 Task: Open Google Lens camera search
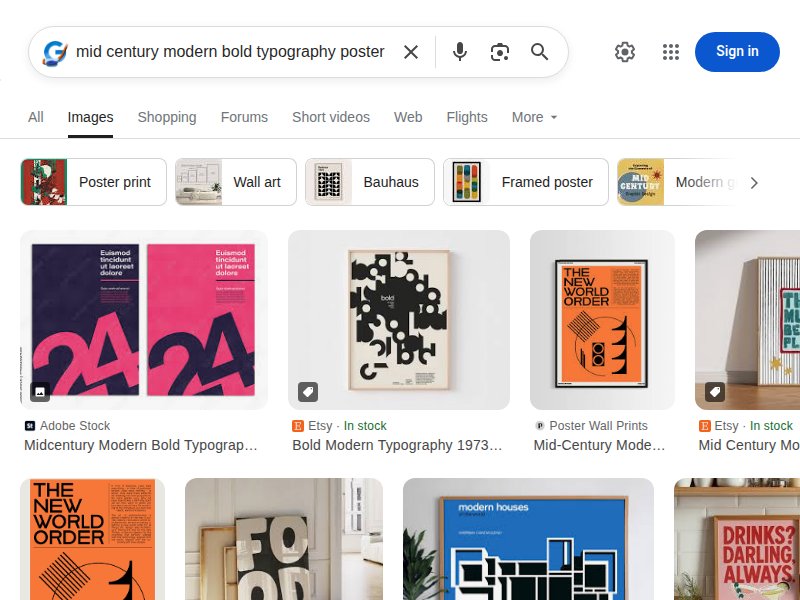pyautogui.click(x=500, y=52)
